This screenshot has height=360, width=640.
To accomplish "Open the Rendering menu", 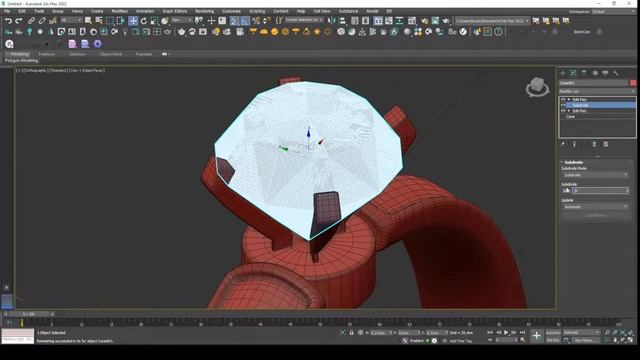I will (x=204, y=11).
